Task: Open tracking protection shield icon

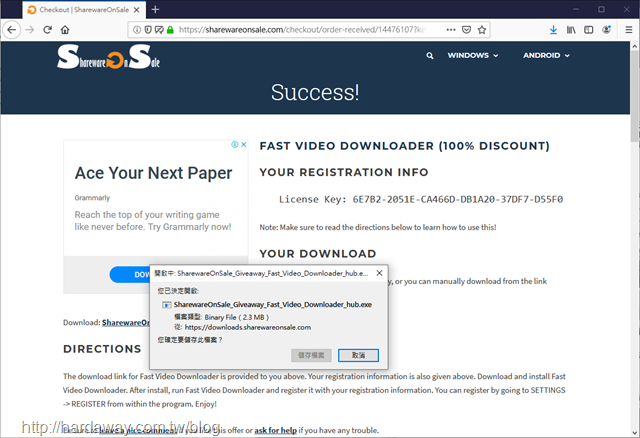Action: pos(148,30)
